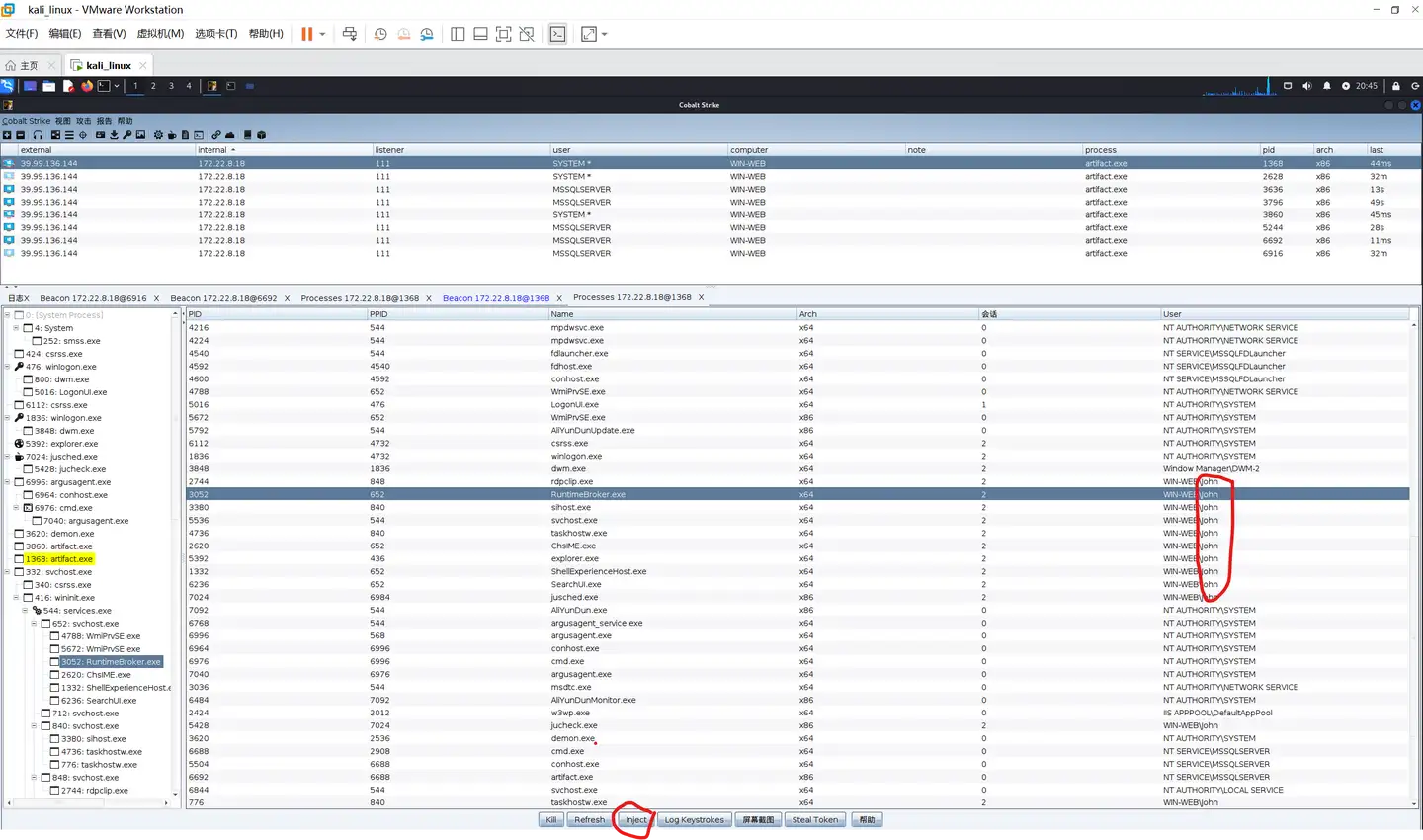Open the terminal emulator in Kali panel
This screenshot has width=1423, height=840.
[x=104, y=86]
